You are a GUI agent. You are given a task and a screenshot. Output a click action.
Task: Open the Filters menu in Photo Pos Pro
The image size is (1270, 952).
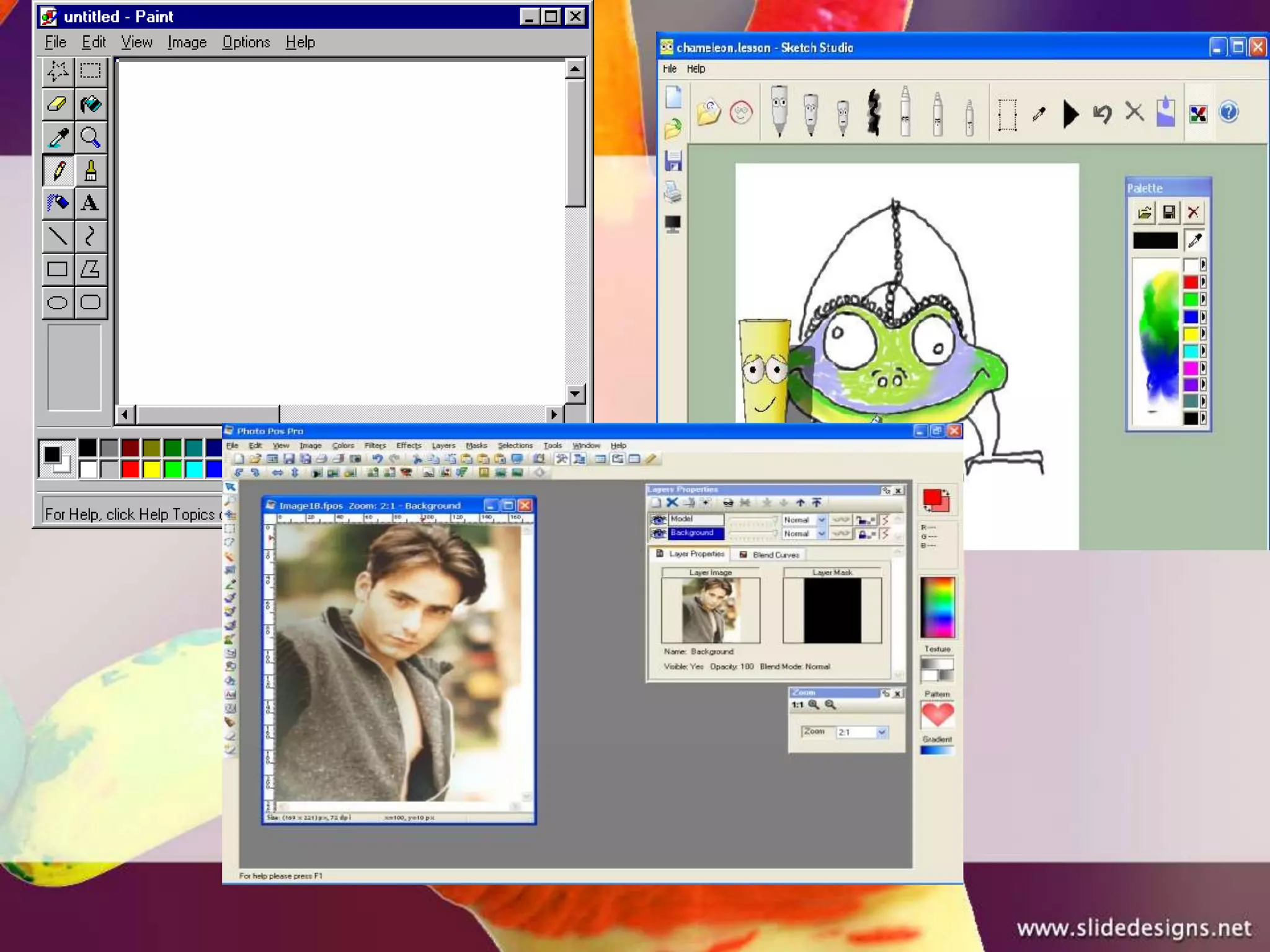click(375, 446)
